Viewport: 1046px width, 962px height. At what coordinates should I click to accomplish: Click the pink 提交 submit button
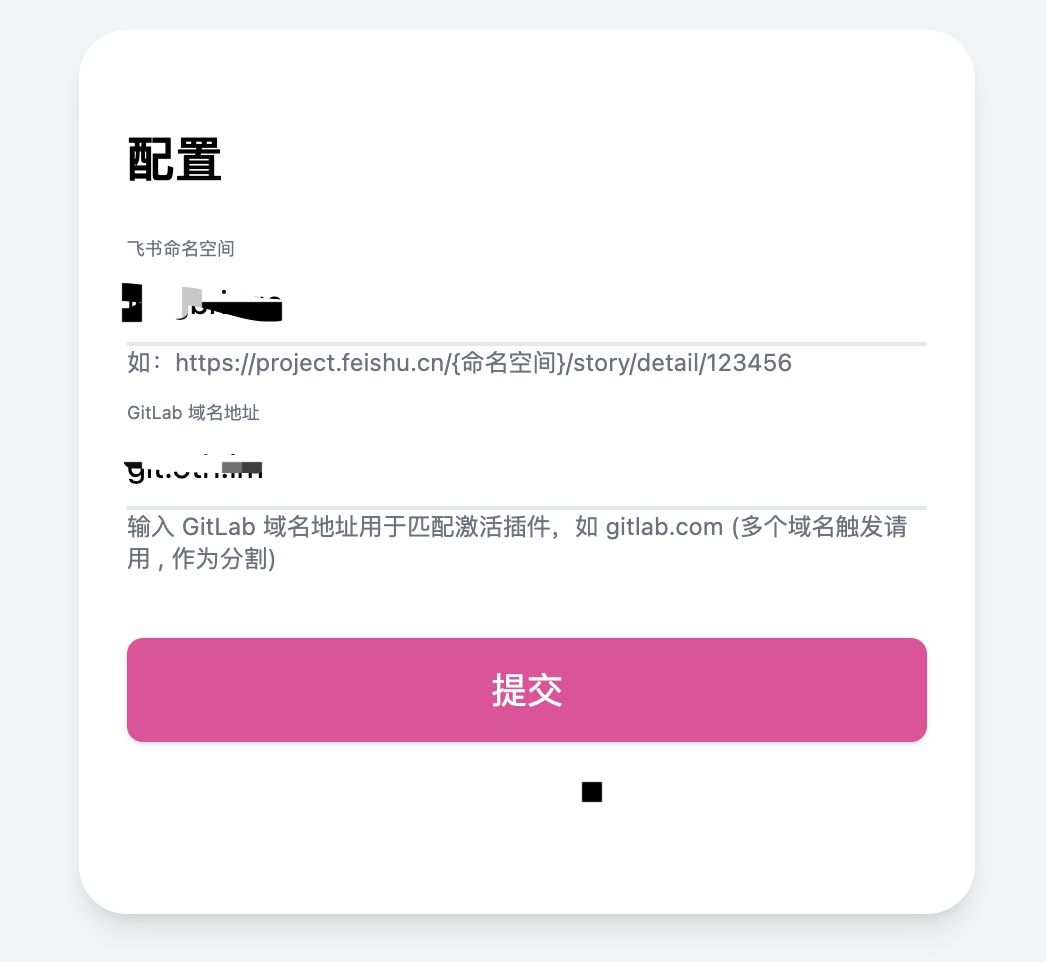[x=526, y=690]
